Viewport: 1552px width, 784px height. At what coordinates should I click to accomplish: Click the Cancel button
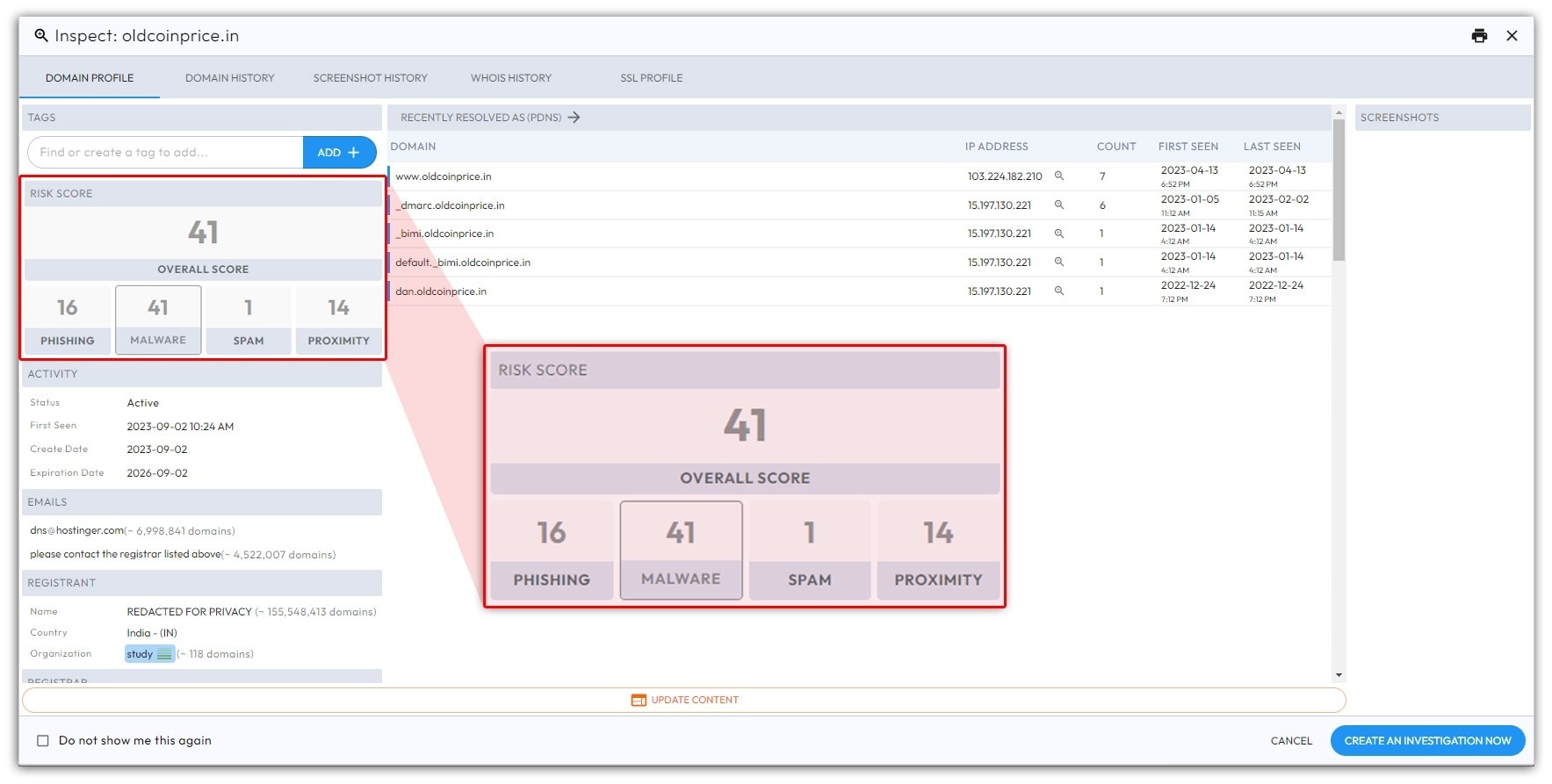click(x=1290, y=741)
